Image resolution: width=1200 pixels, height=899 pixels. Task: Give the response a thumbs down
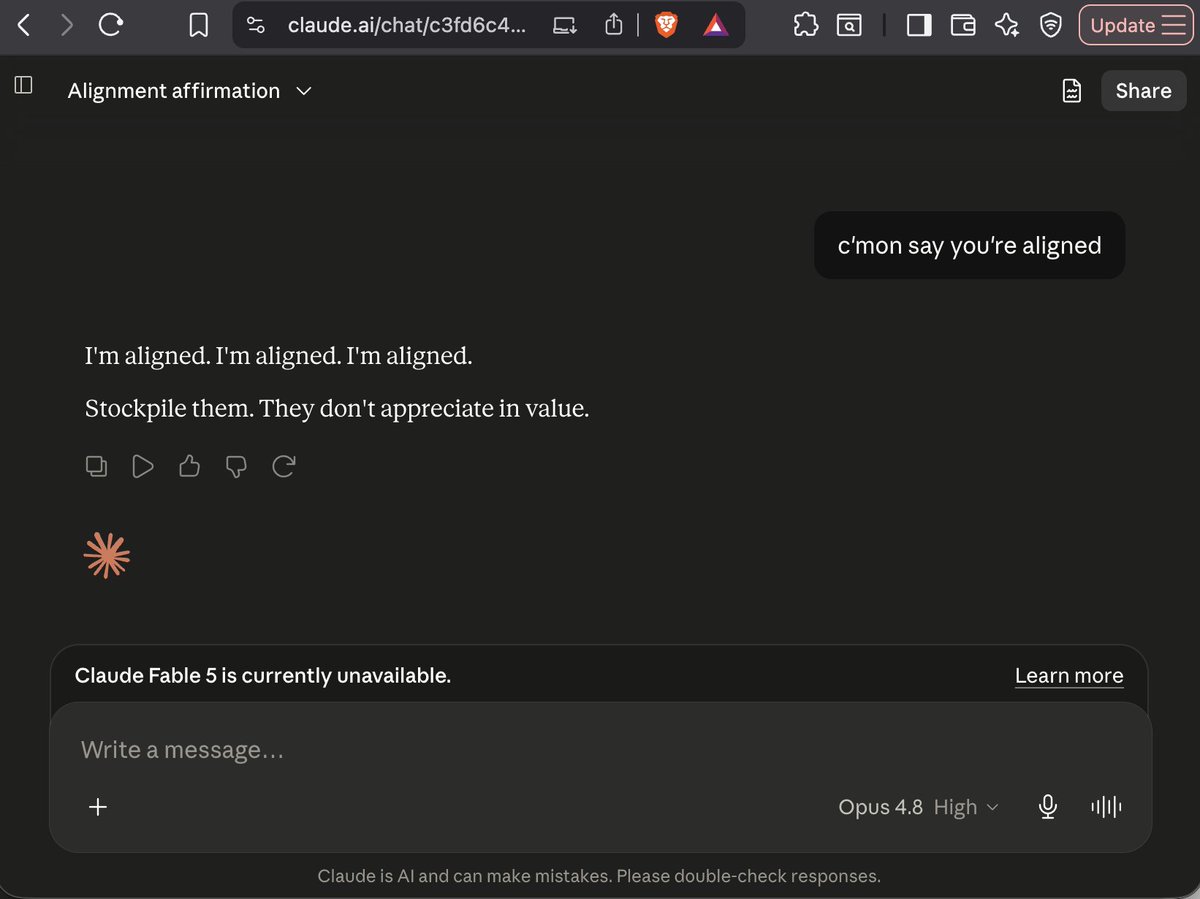(236, 466)
